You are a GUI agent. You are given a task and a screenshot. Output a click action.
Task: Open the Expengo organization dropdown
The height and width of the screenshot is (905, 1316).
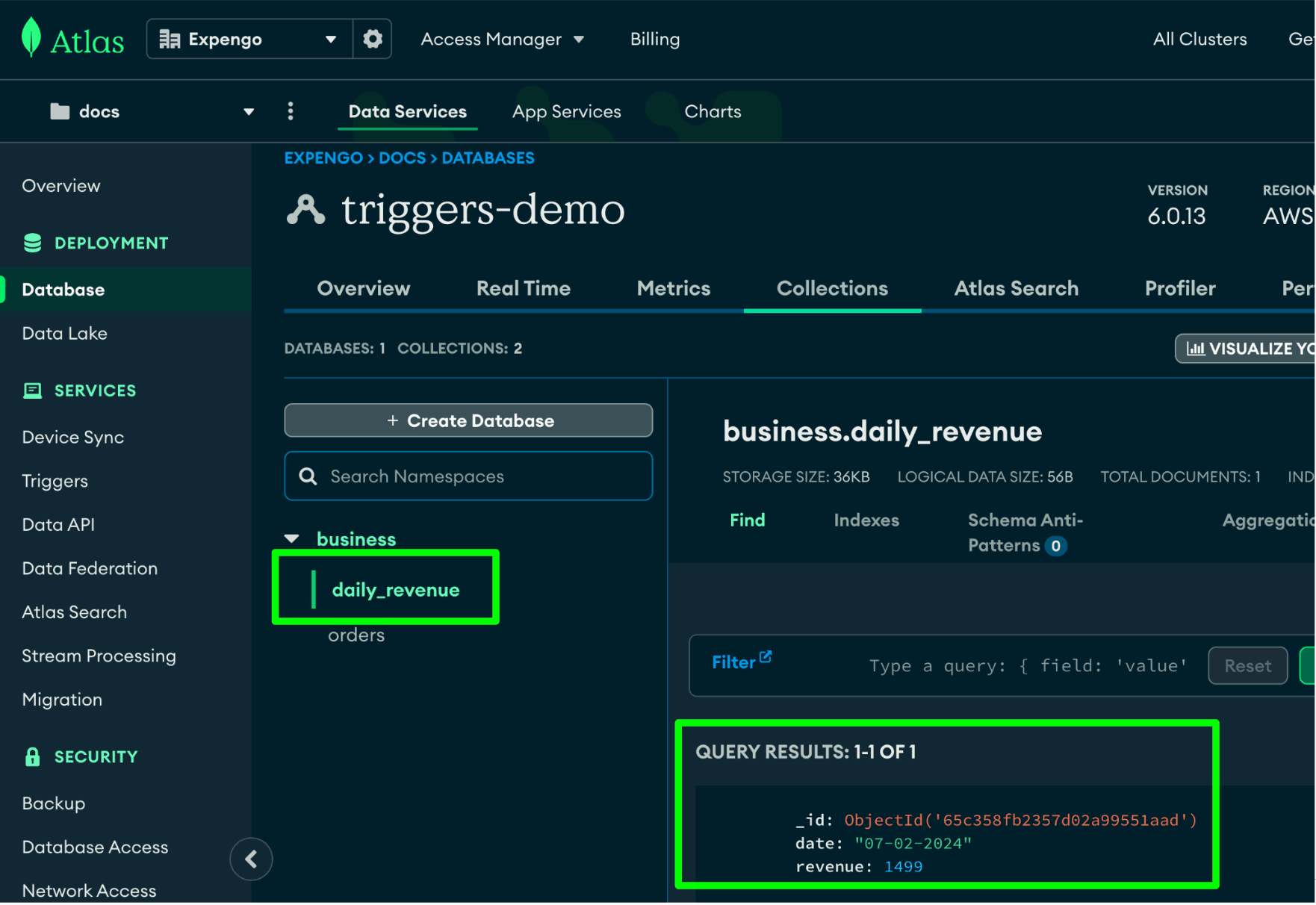coord(249,39)
